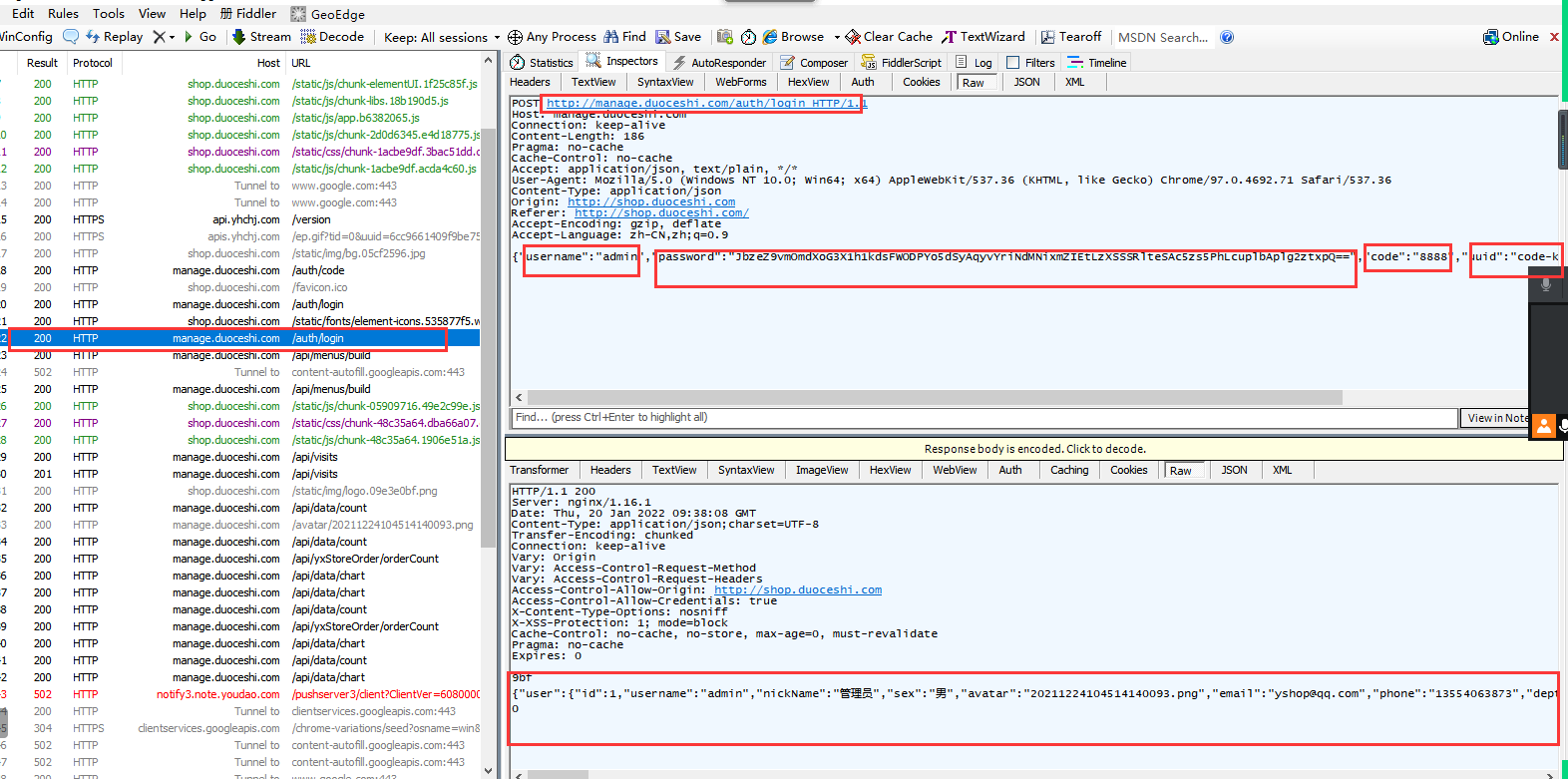Select the Any Process target picker
1568x779 pixels.
coord(552,37)
